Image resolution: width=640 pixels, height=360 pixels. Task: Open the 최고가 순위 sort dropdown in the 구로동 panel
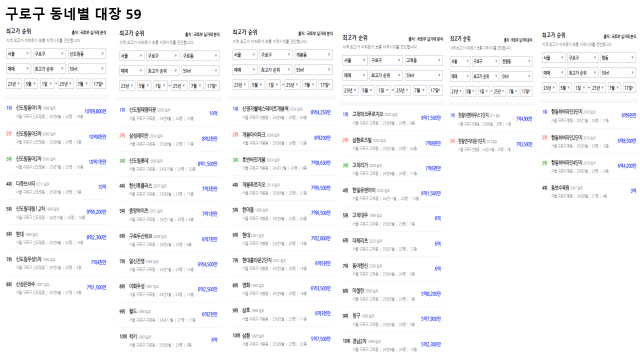(162, 71)
